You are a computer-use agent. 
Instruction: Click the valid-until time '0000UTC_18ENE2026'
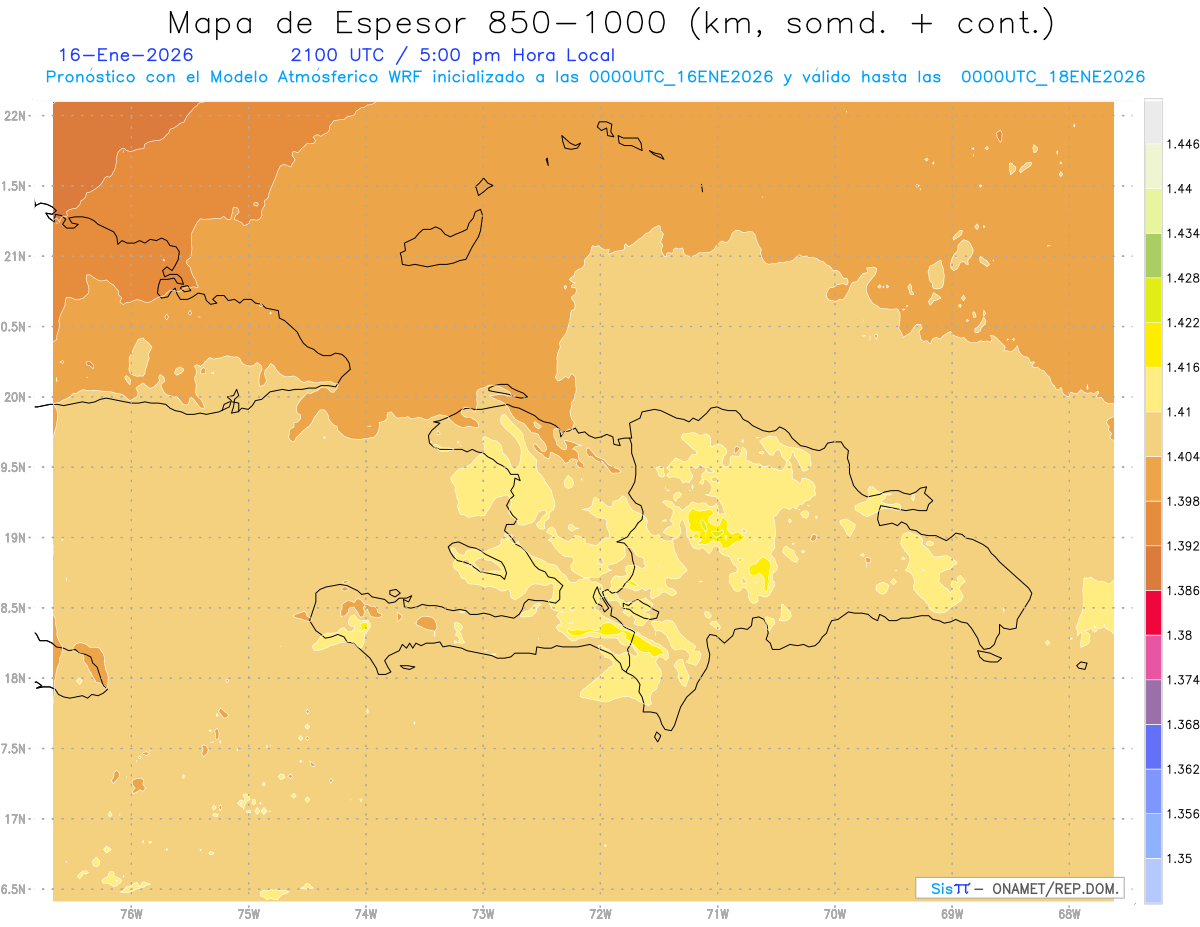[x=1052, y=77]
